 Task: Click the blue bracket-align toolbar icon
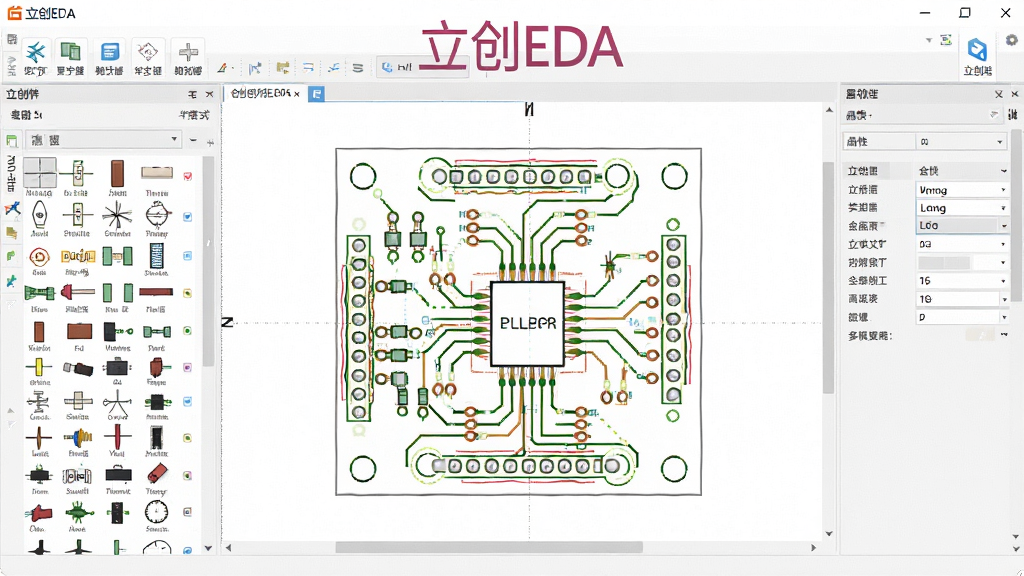[308, 67]
